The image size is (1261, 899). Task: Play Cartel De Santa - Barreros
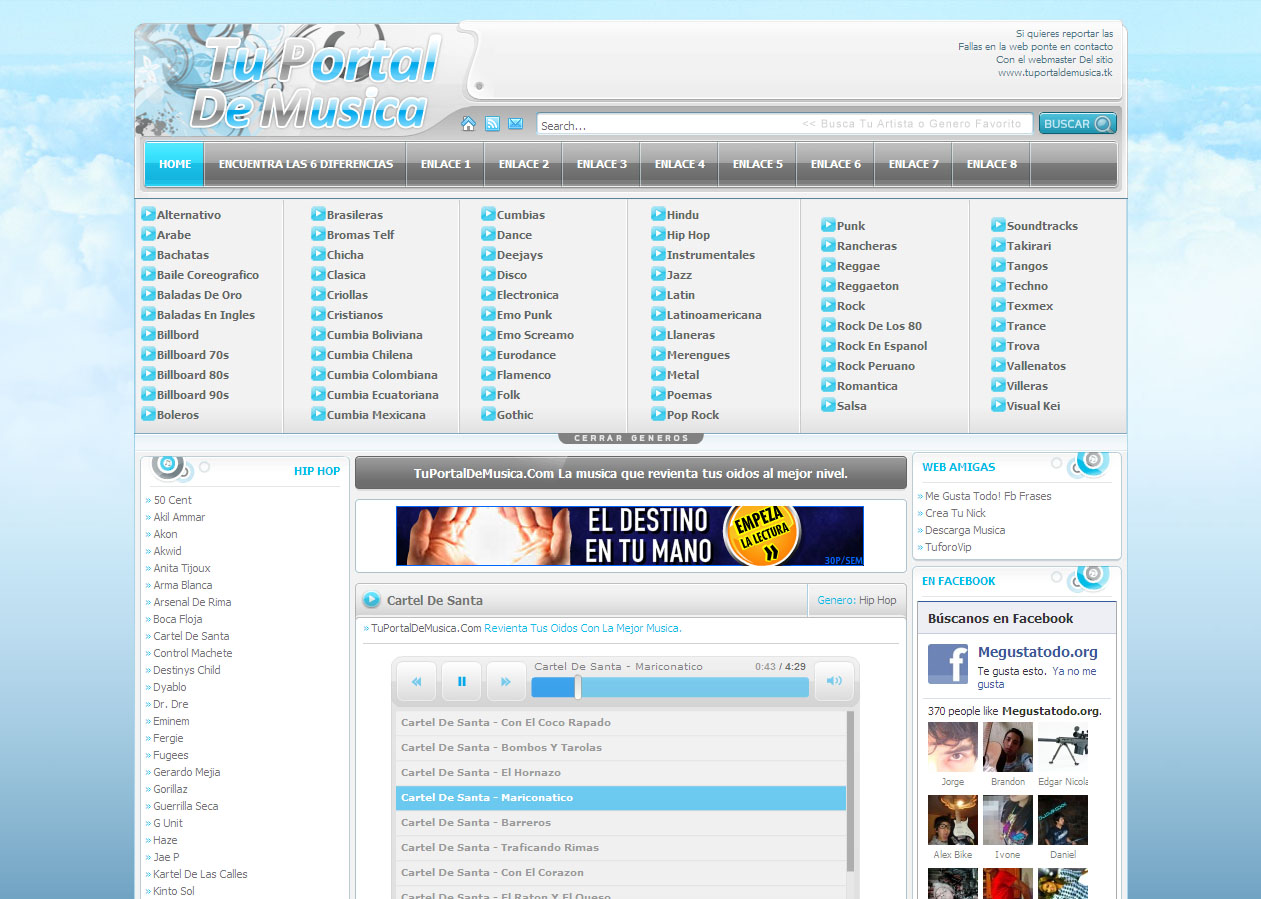pos(621,822)
